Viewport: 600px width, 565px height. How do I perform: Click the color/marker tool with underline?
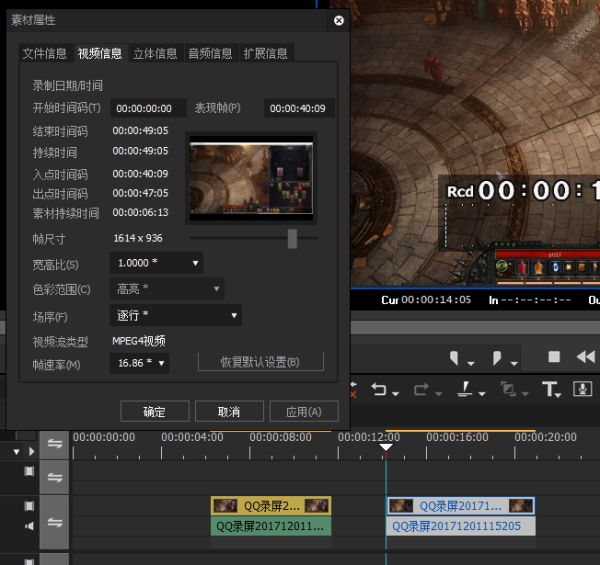[x=466, y=389]
